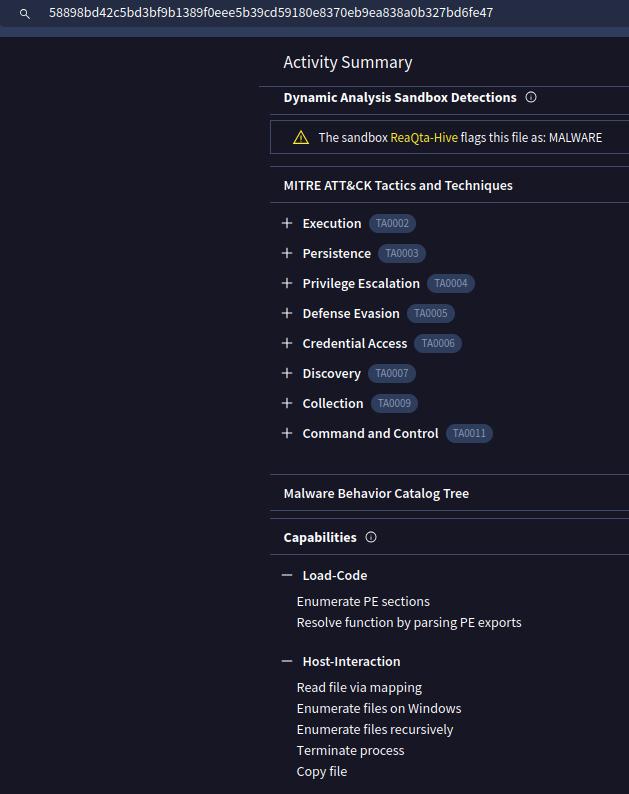Collapse the Host-Interaction capability group
The image size is (629, 794).
click(287, 661)
